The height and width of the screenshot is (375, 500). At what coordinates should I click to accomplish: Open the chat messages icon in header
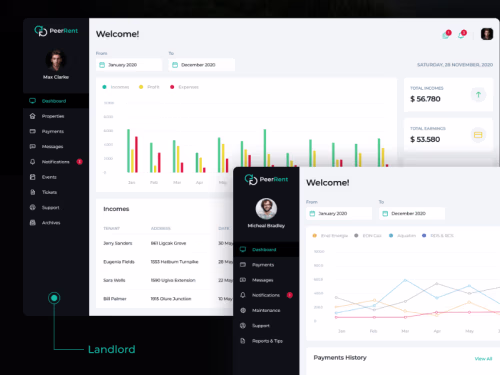(446, 35)
